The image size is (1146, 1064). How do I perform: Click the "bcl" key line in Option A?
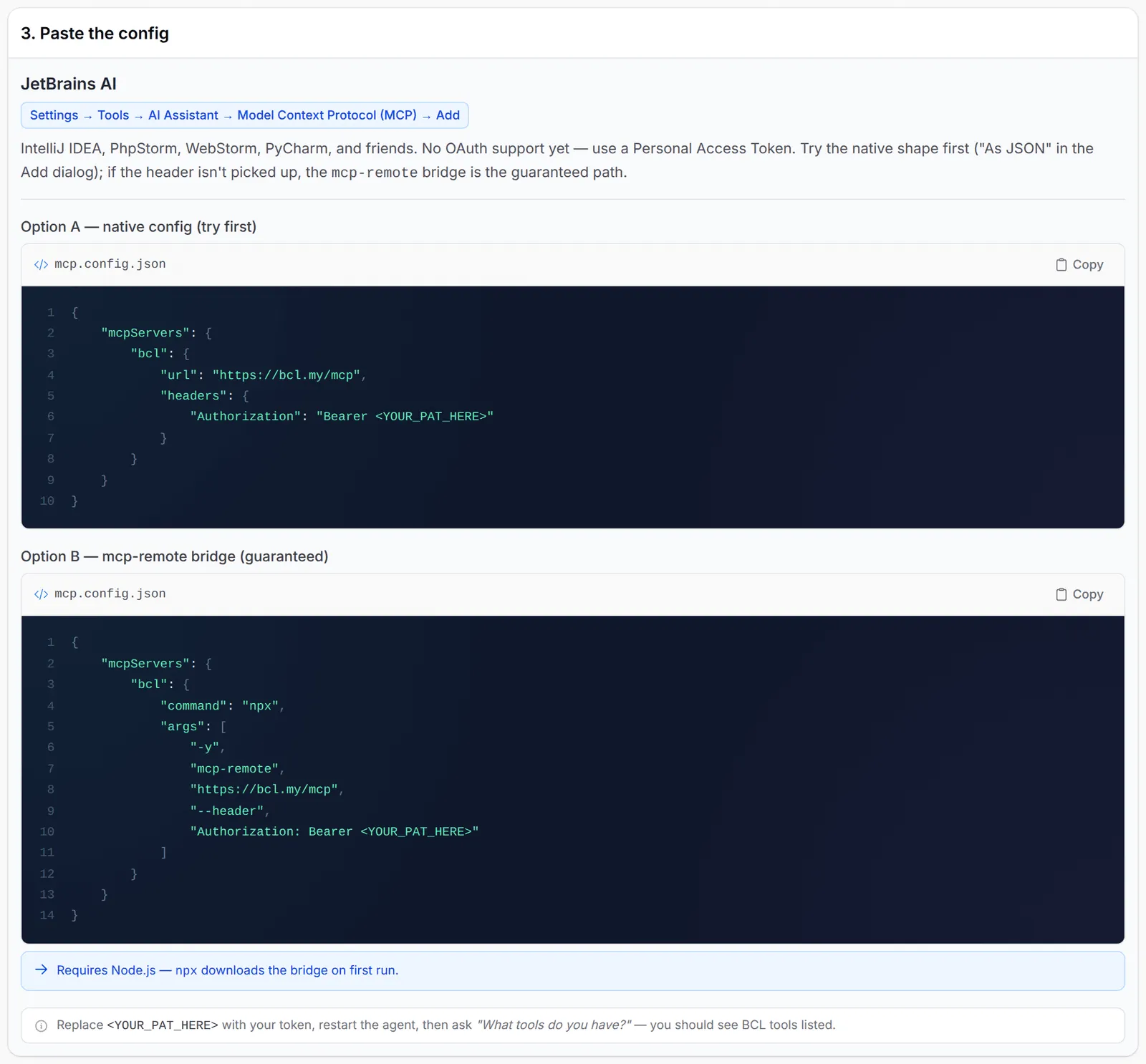160,354
